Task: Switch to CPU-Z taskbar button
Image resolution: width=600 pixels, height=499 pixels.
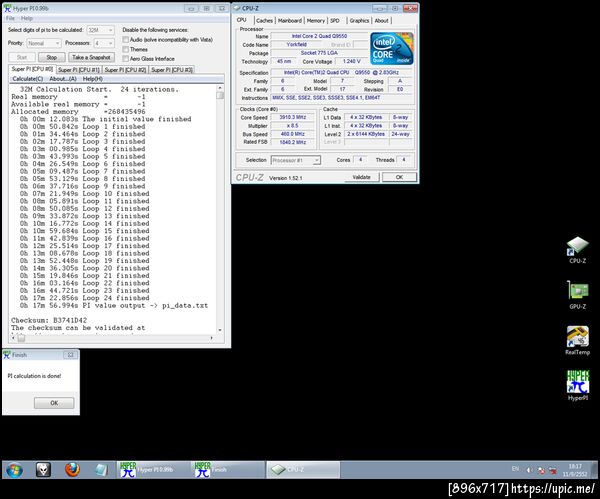Action: click(303, 470)
